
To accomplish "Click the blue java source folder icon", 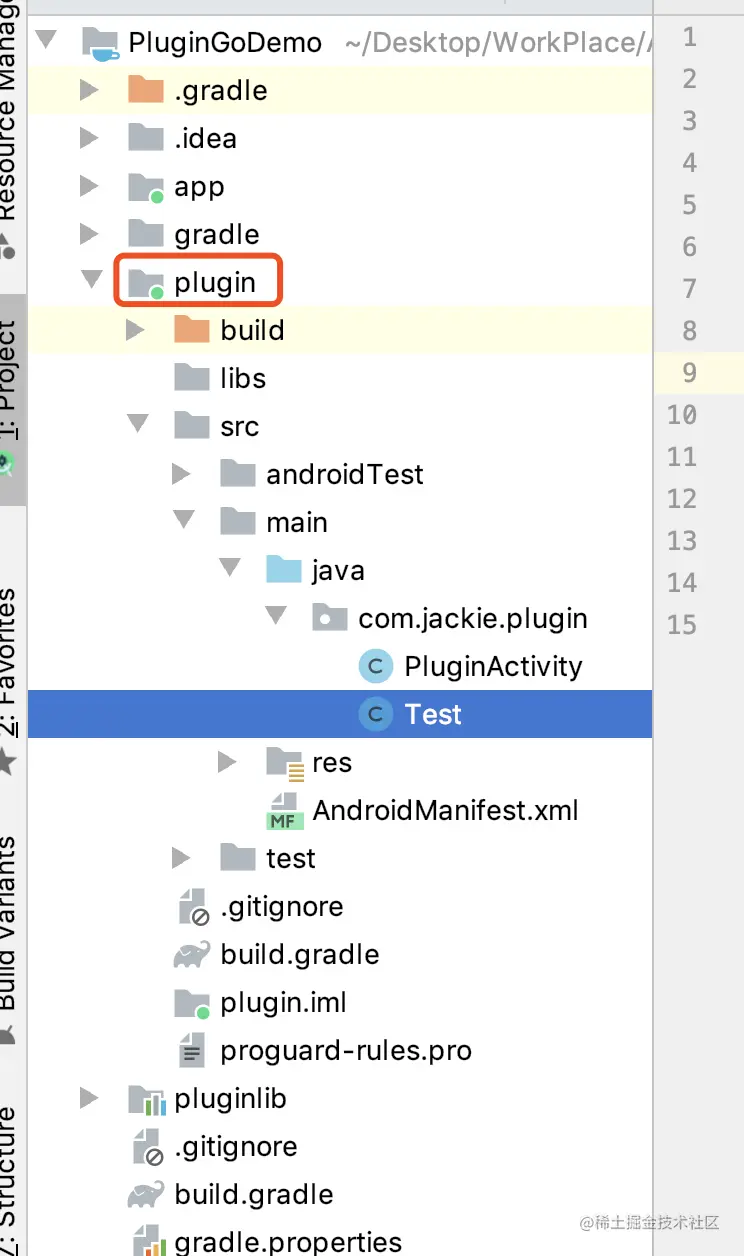I will coord(284,570).
